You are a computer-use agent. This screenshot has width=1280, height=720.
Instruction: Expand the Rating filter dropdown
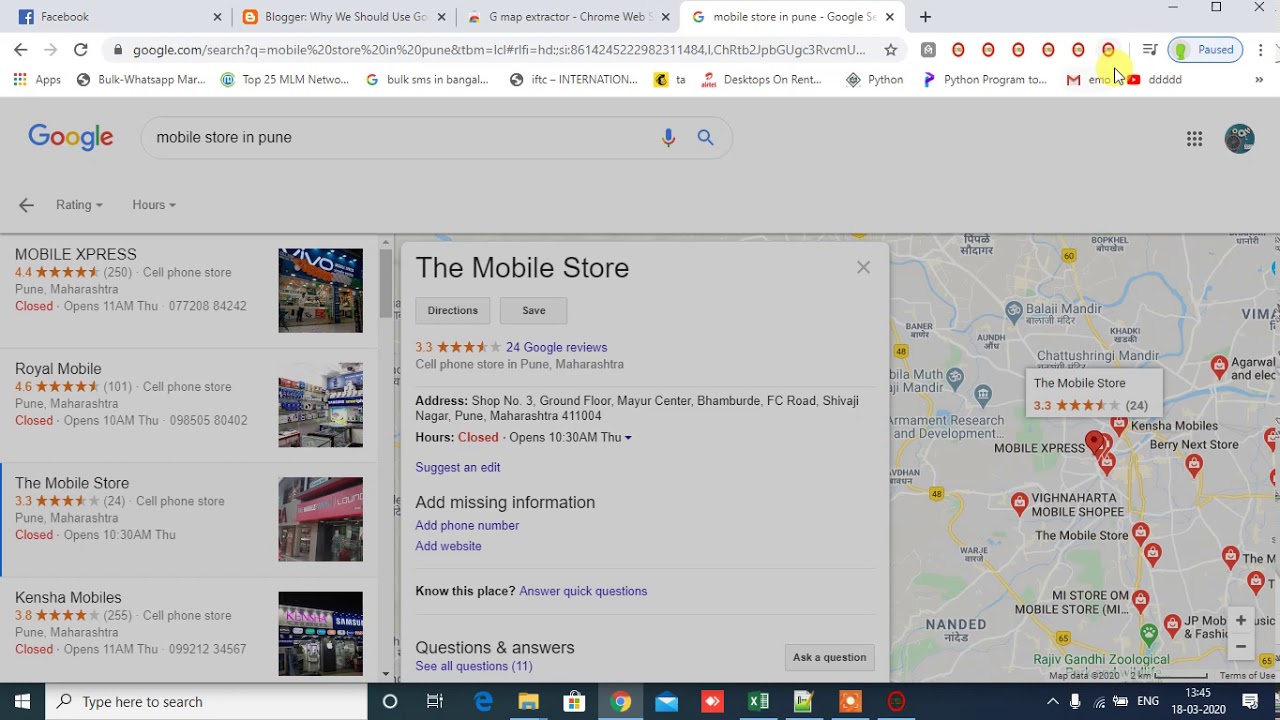coord(79,205)
